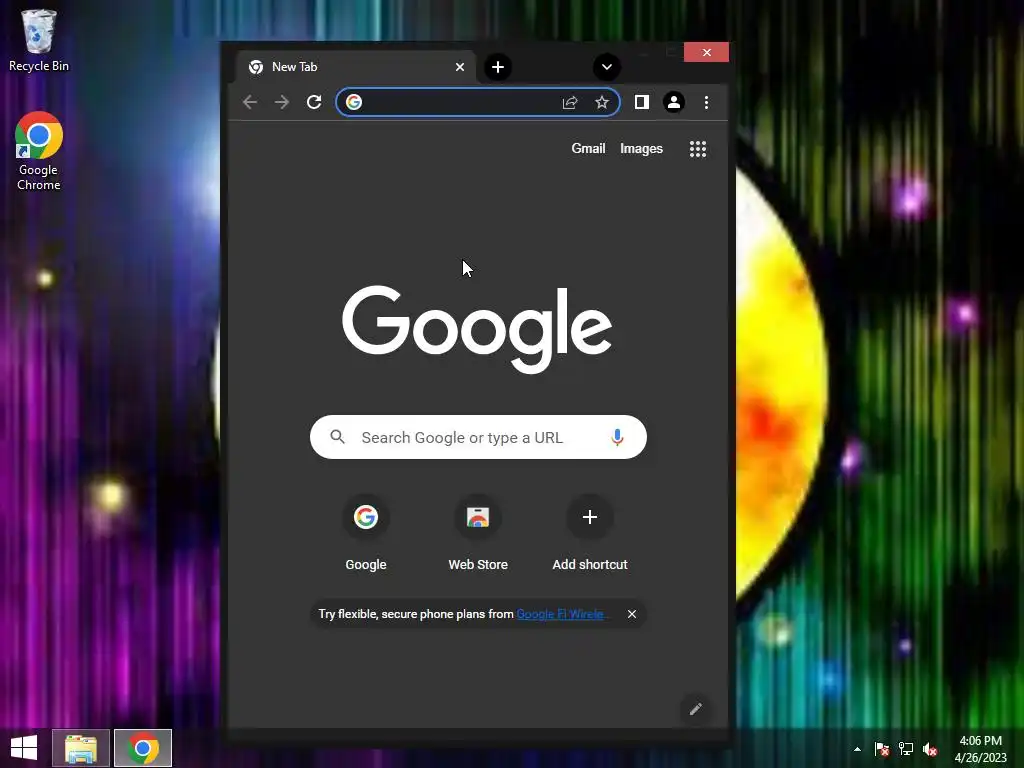Click the magnifier icon in search box
1024x768 pixels.
click(338, 437)
